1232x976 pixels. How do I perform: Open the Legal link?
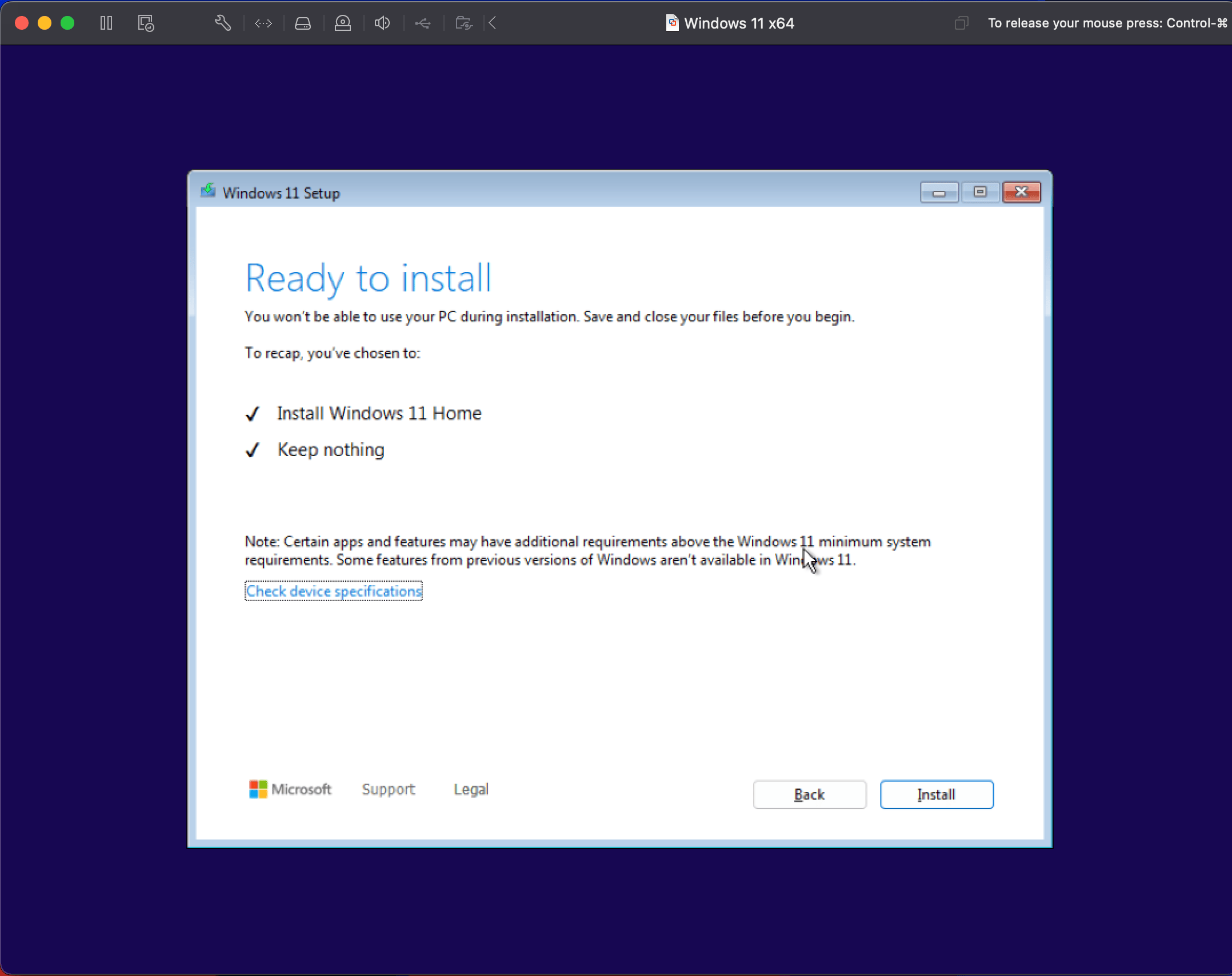pyautogui.click(x=471, y=789)
